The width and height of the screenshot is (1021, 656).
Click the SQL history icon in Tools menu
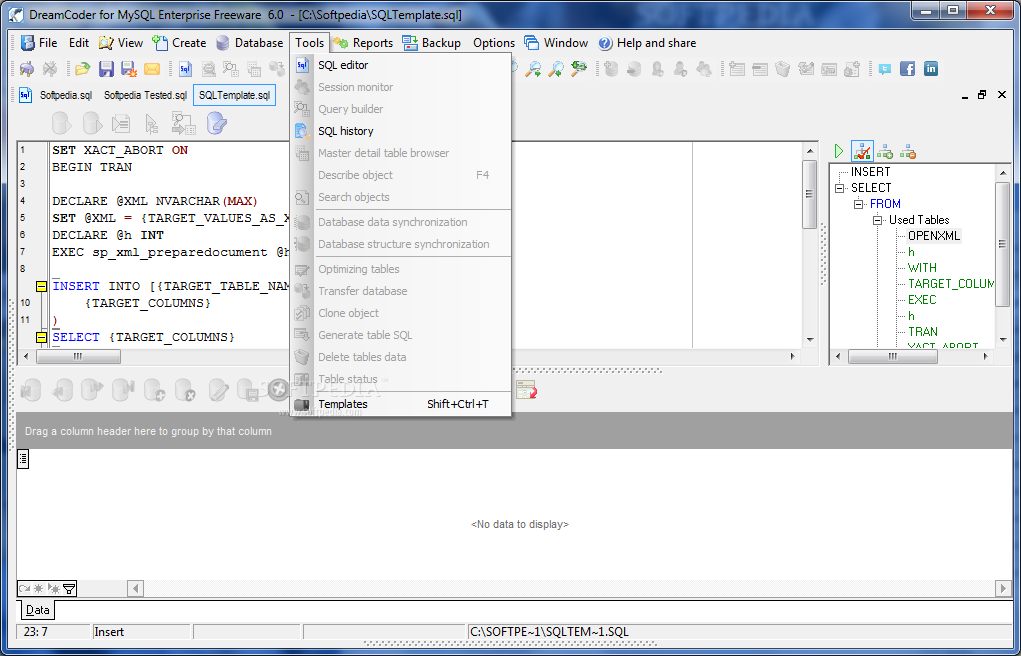tap(302, 131)
